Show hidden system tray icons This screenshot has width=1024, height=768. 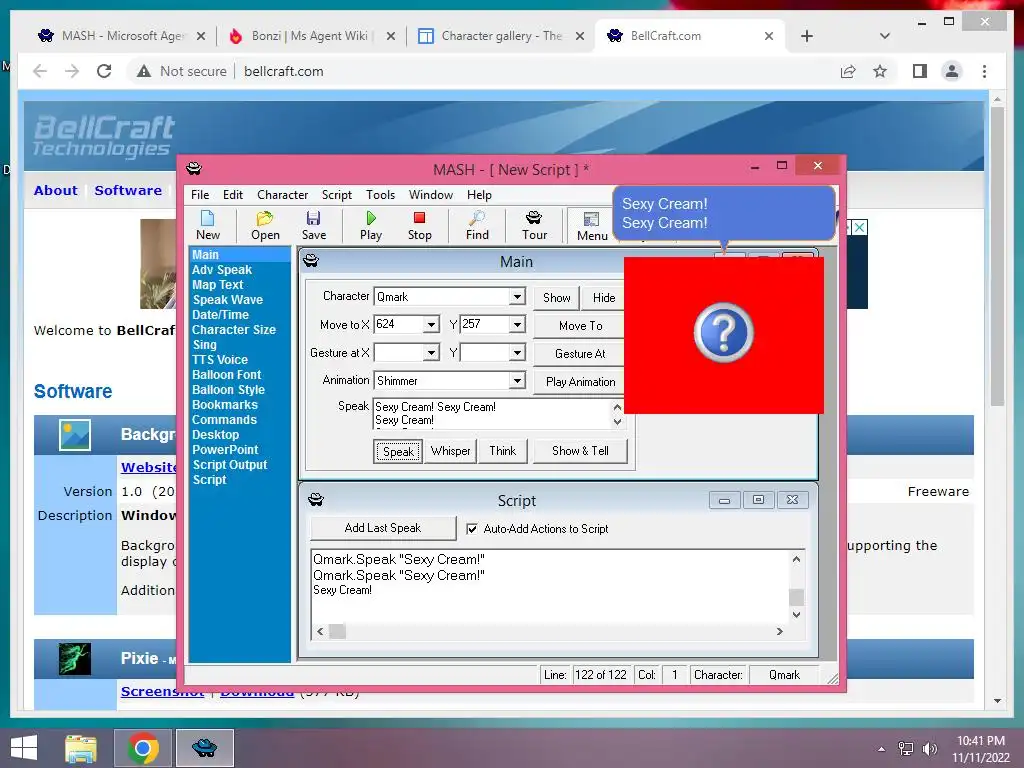pyautogui.click(x=882, y=749)
